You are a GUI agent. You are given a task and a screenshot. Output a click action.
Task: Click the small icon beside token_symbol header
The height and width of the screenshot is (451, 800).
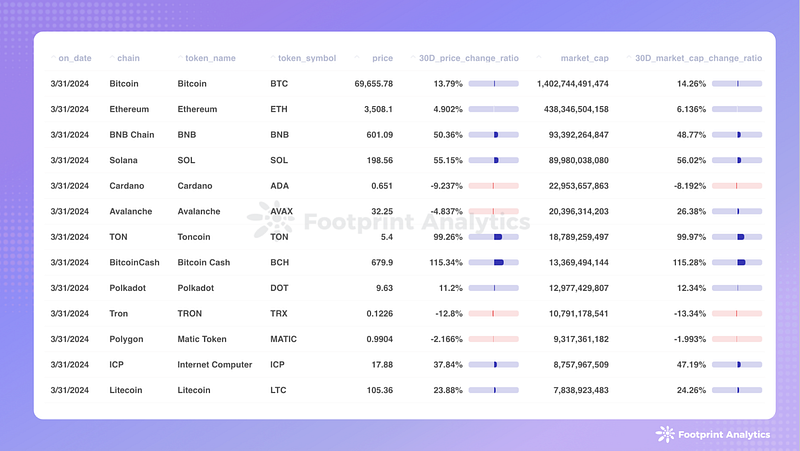point(273,58)
